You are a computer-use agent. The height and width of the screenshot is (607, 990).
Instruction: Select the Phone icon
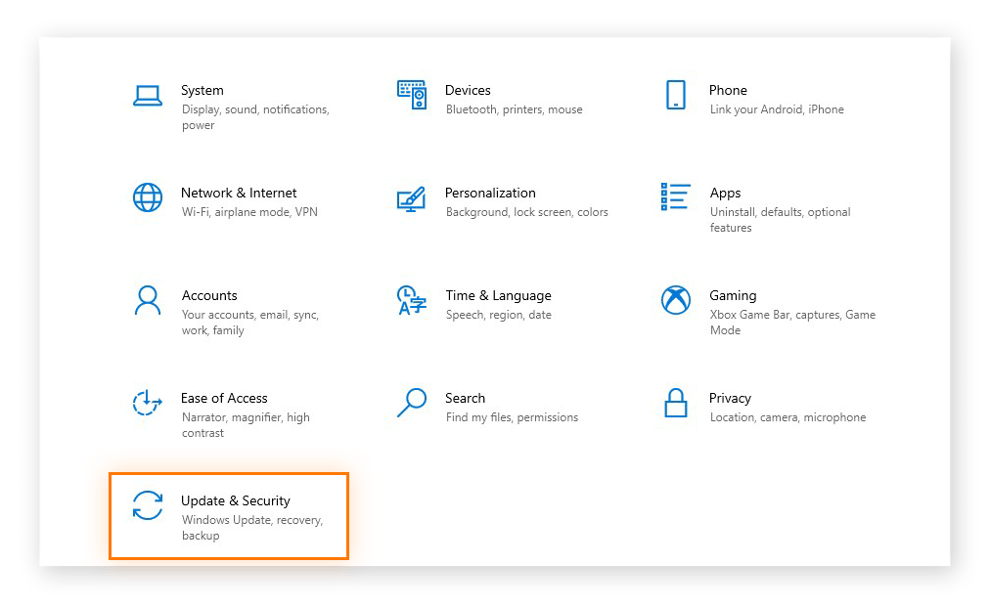(x=676, y=95)
